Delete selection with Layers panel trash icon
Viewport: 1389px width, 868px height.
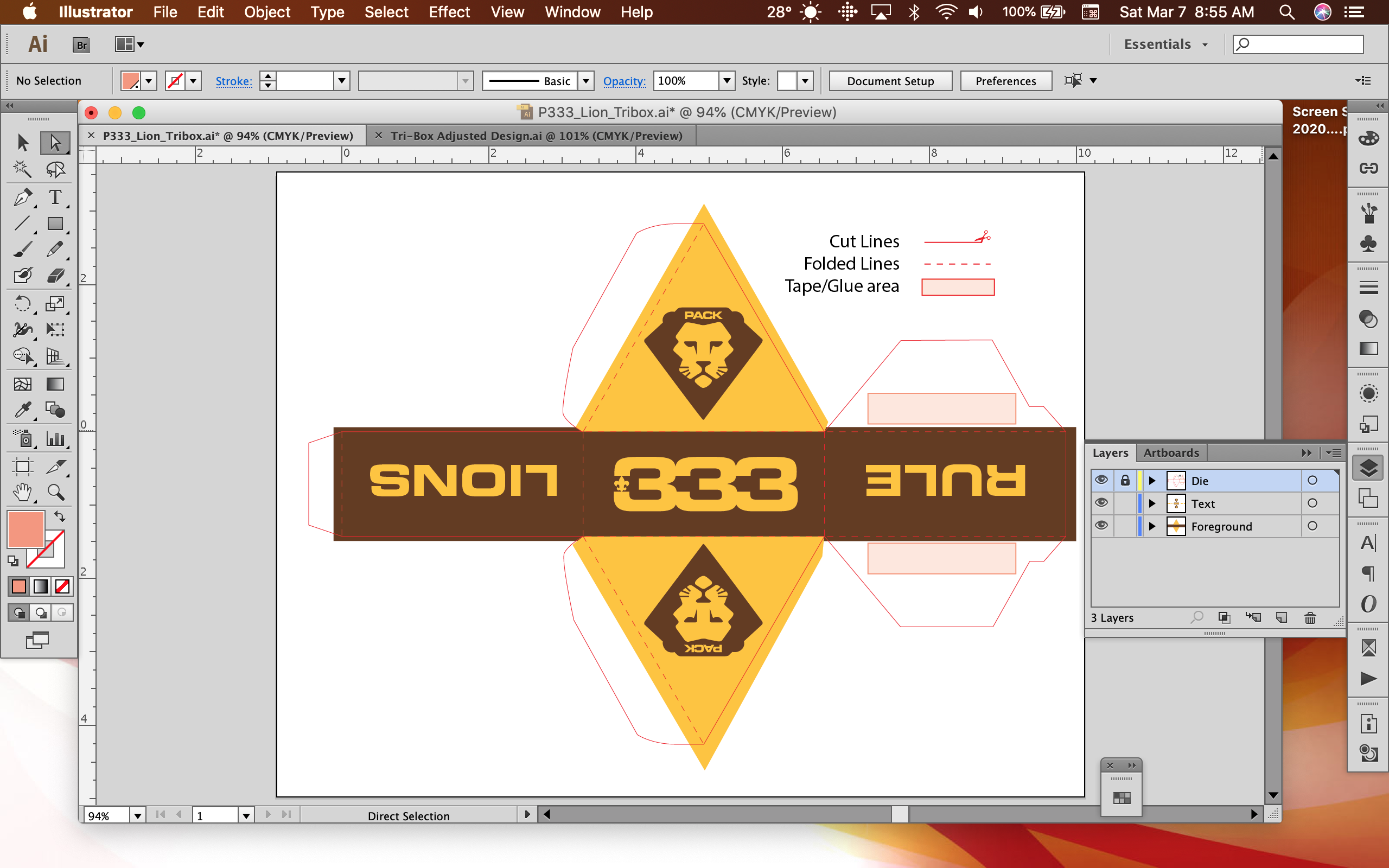(1310, 618)
